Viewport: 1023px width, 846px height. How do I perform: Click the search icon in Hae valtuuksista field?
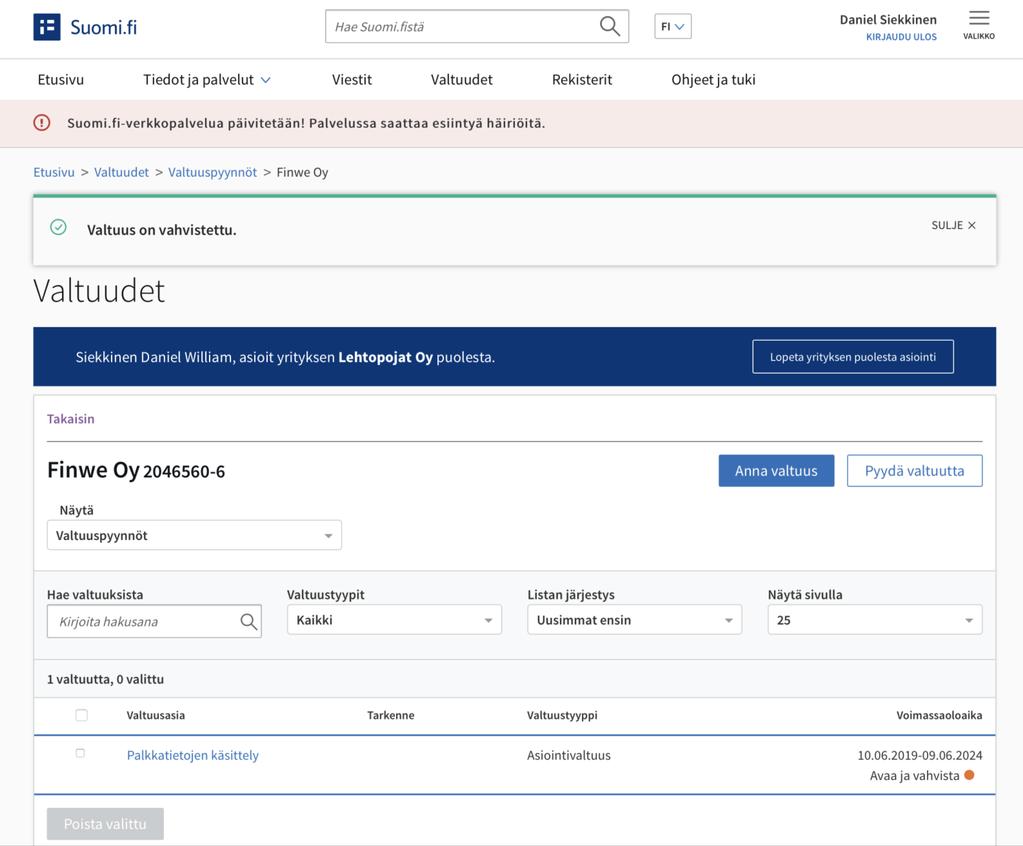click(x=249, y=622)
